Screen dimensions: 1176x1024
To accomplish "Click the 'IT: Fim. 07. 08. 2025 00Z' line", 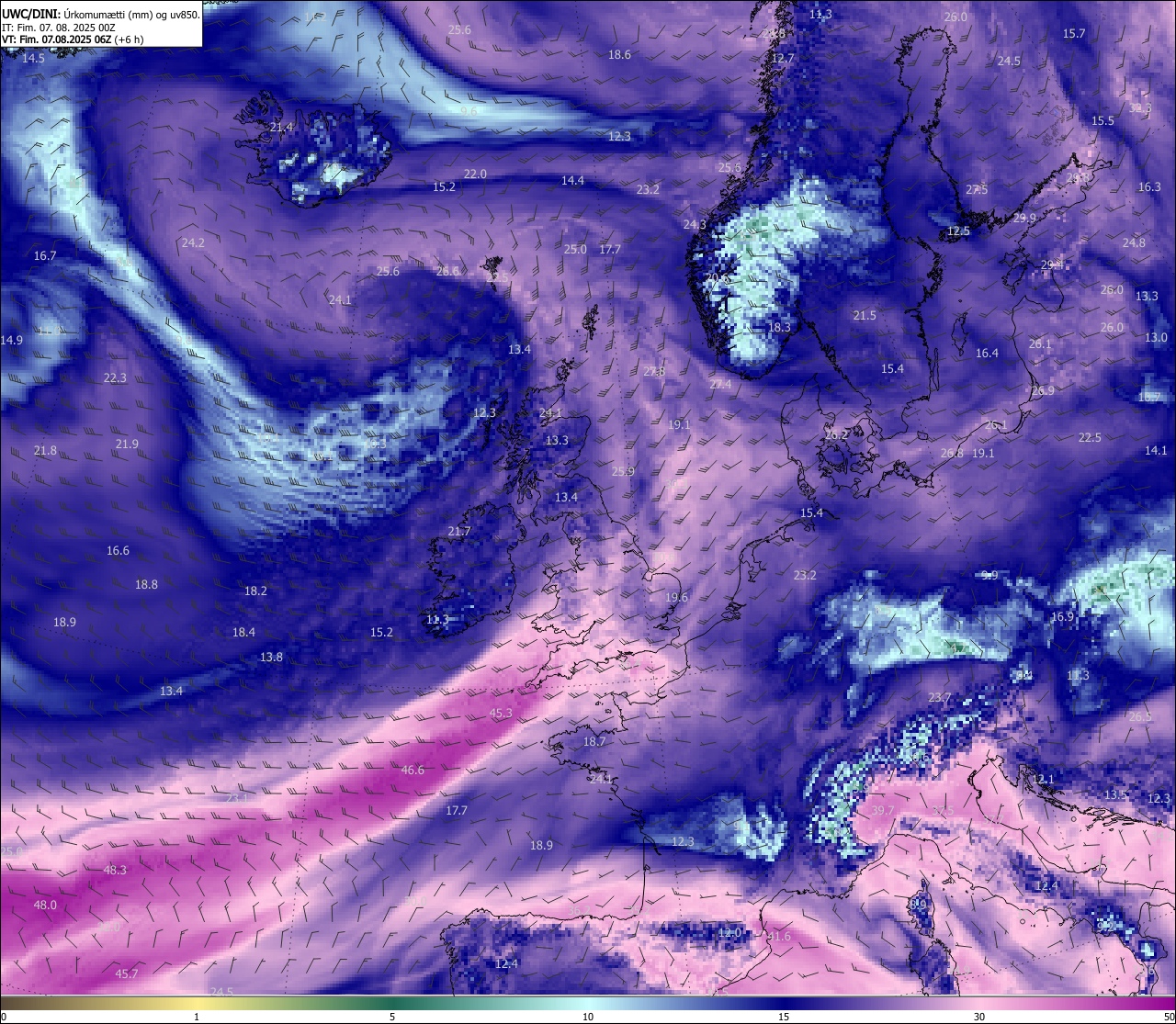I will pyautogui.click(x=59, y=28).
